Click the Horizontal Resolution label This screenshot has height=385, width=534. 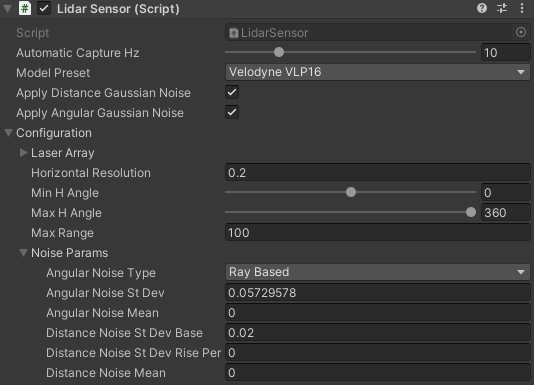click(x=91, y=173)
